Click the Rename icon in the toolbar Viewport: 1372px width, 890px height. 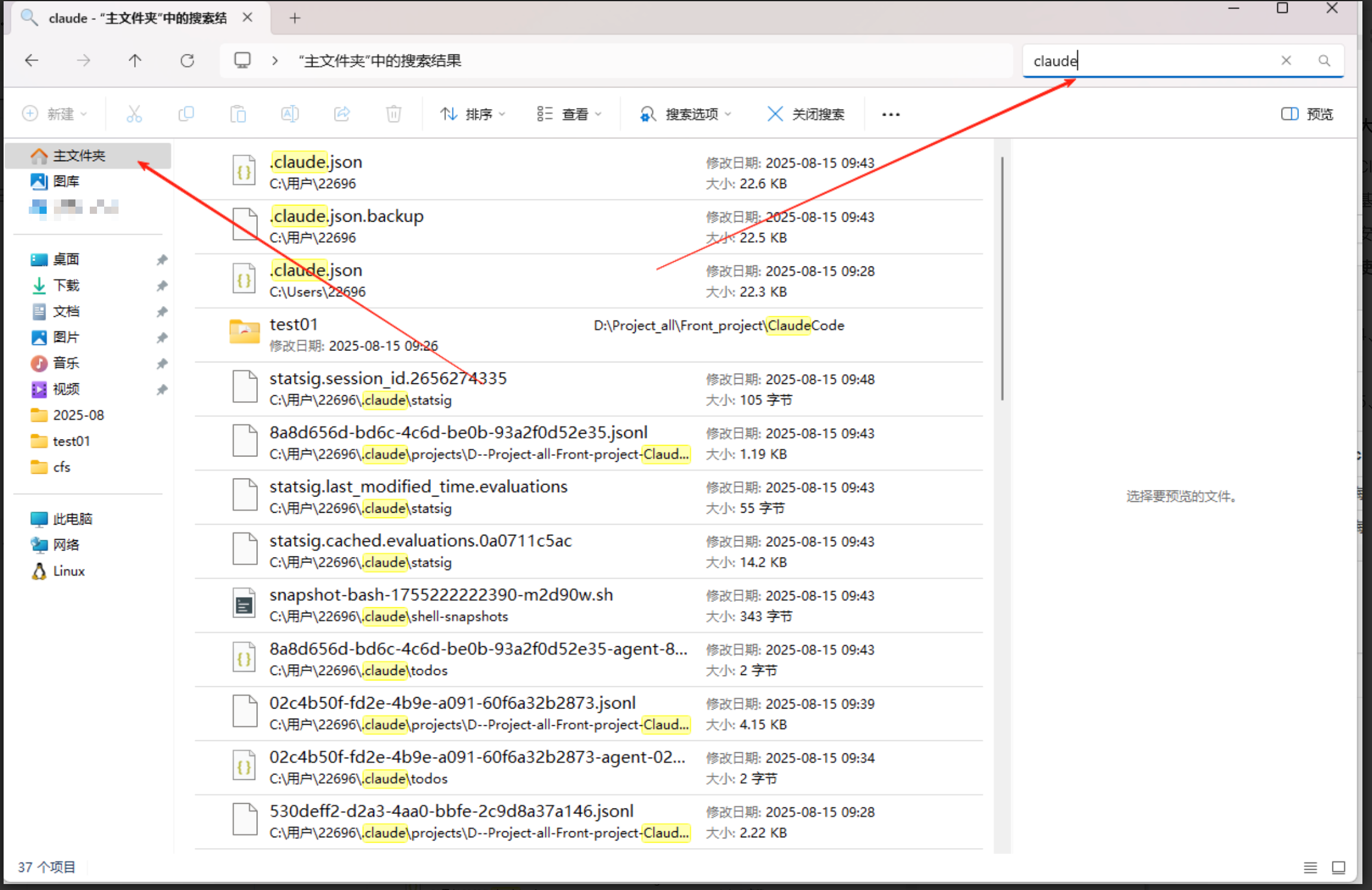290,114
